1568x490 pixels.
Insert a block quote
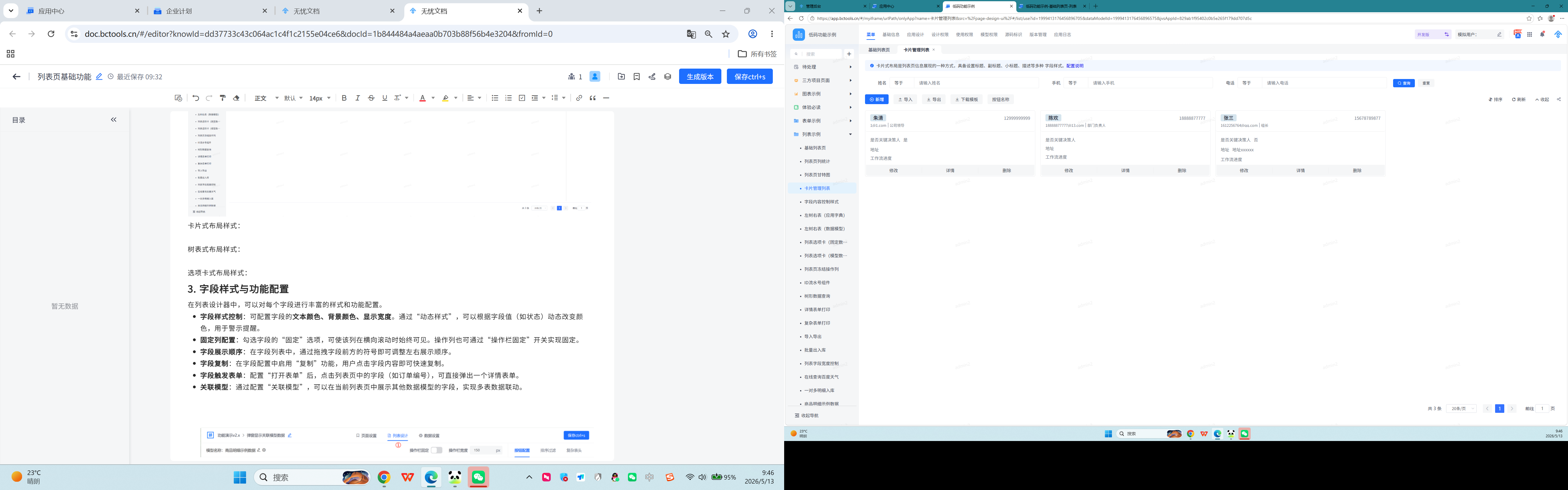pos(592,98)
